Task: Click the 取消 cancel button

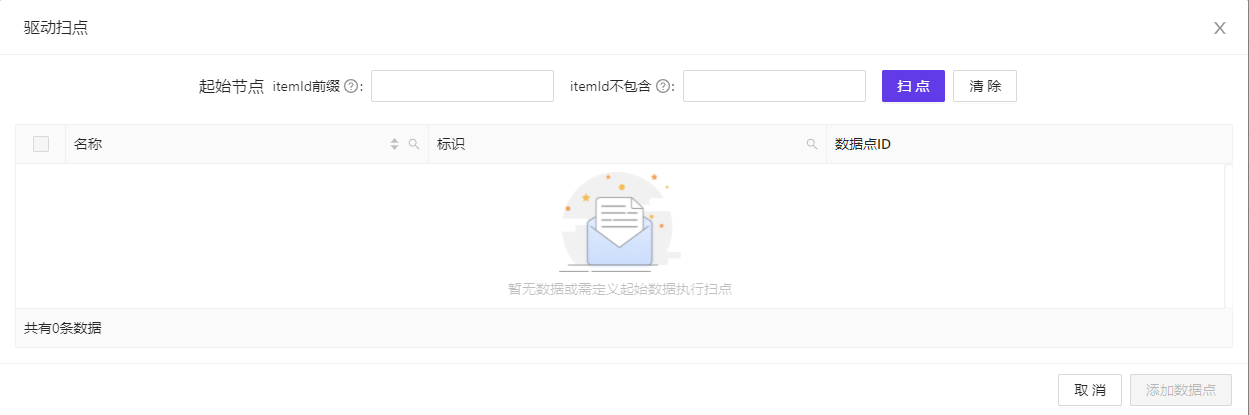Action: [1090, 390]
